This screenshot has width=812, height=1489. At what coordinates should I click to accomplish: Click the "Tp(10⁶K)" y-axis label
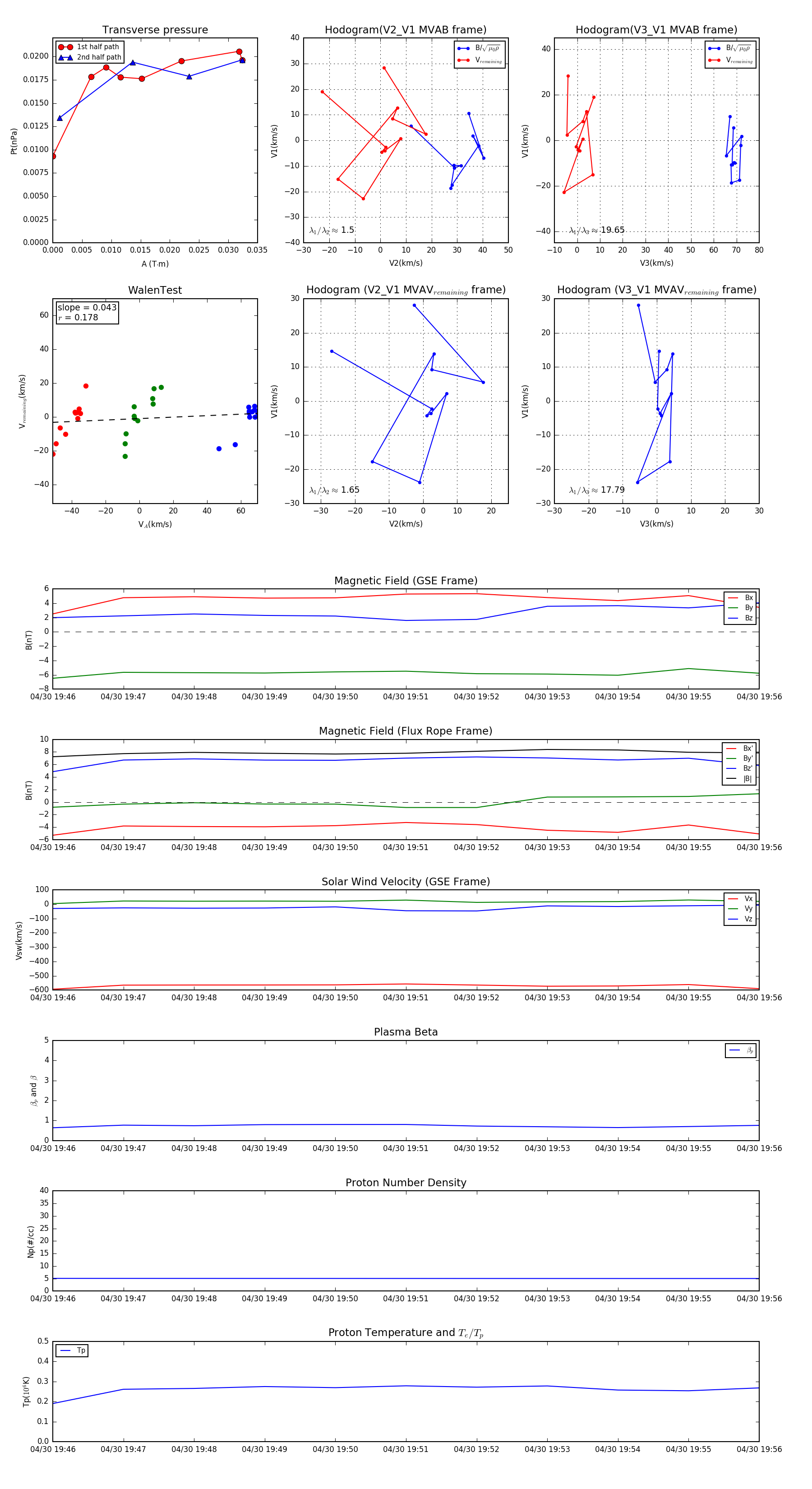27,1392
